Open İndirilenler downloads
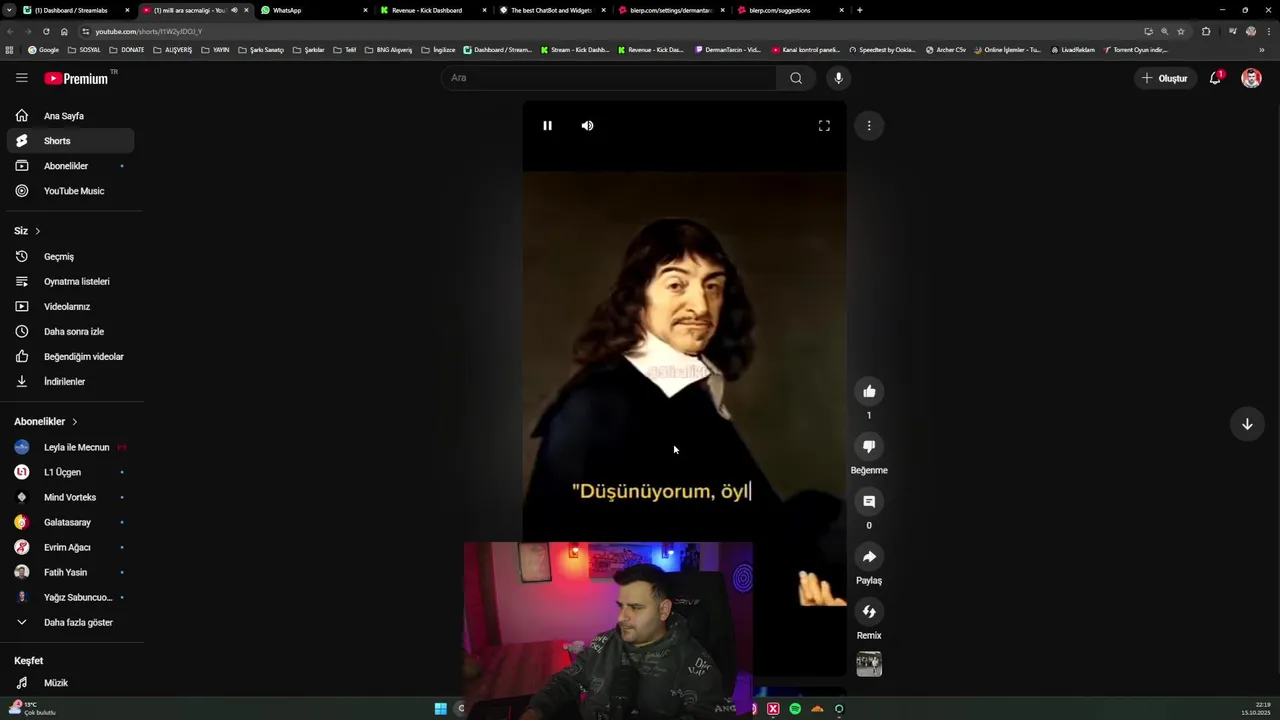This screenshot has width=1280, height=720. [x=70, y=382]
